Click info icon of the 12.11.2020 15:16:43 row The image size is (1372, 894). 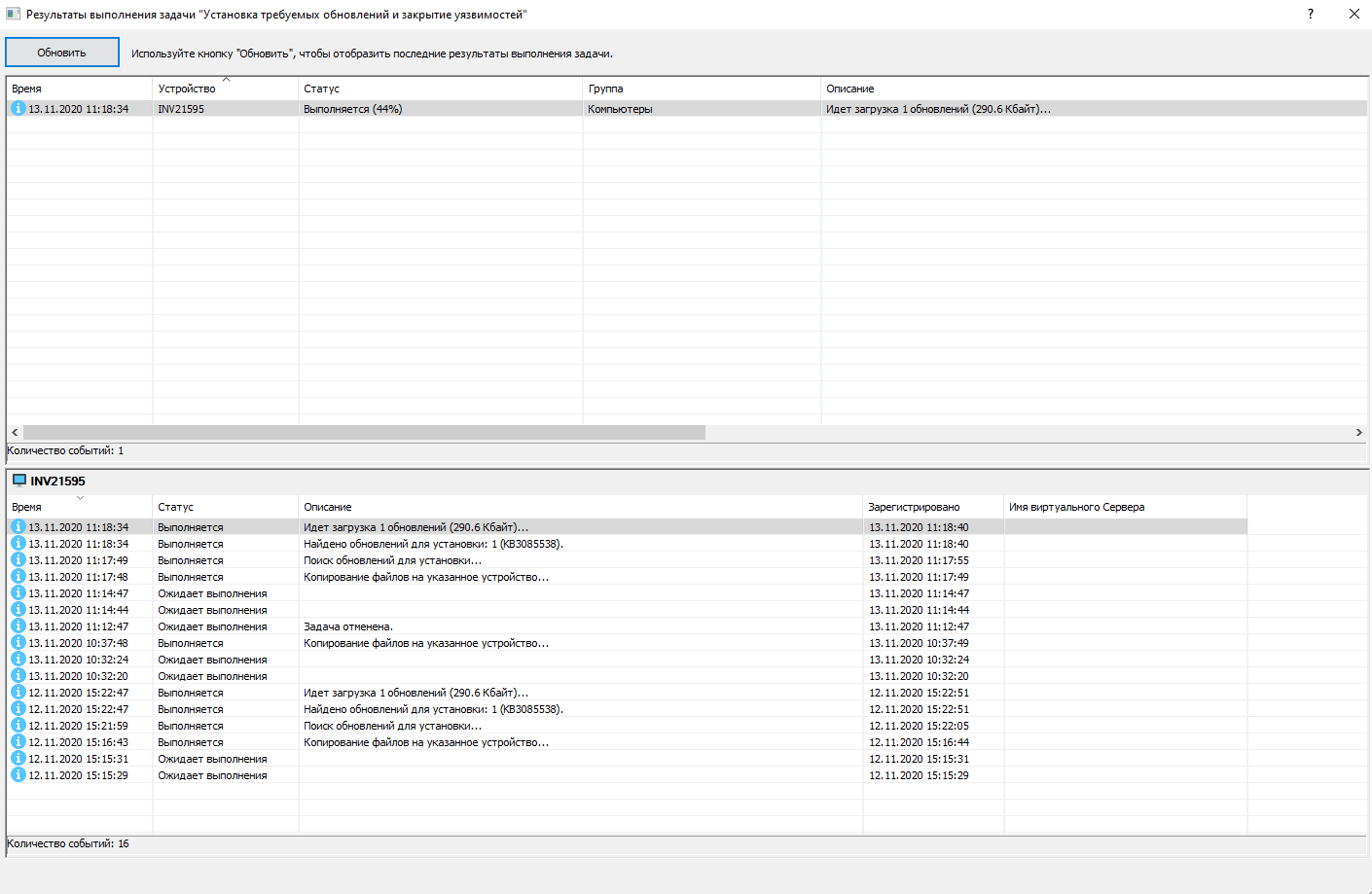pyautogui.click(x=18, y=742)
